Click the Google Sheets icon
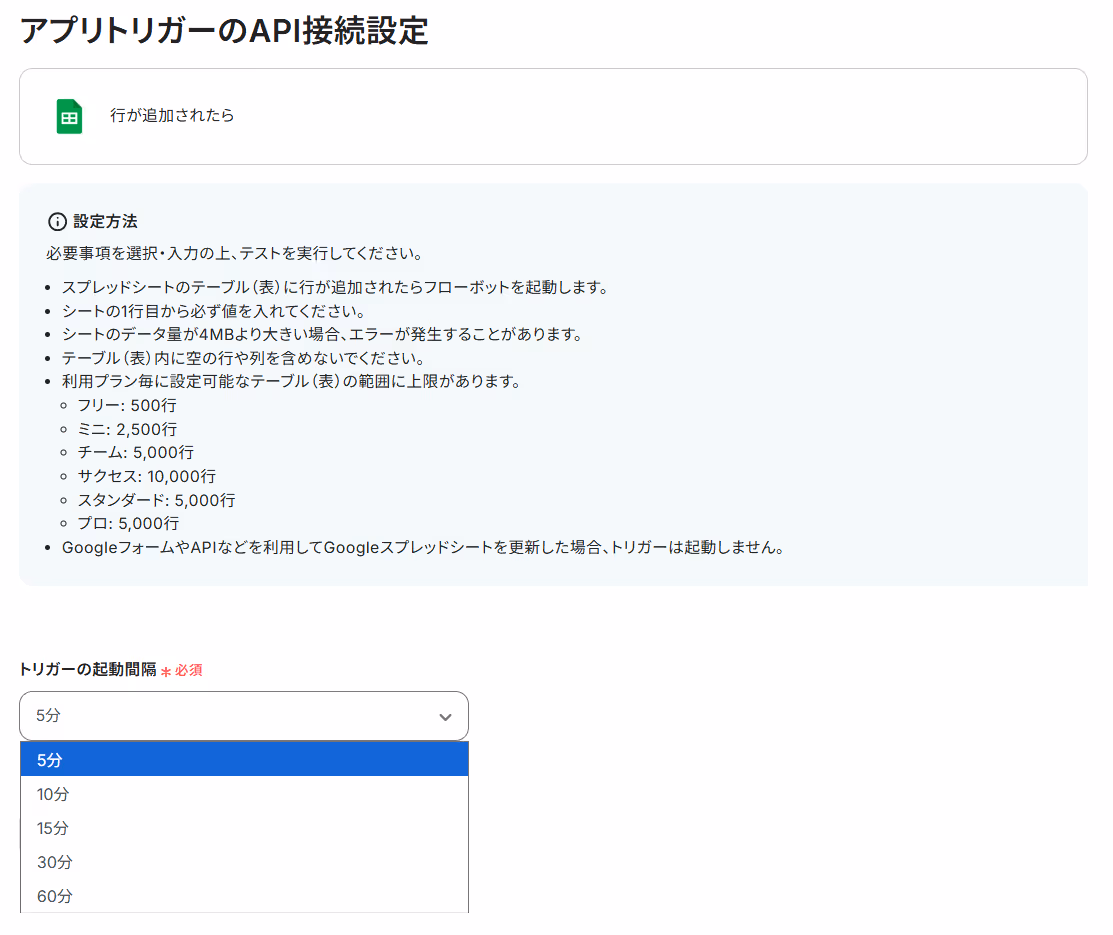1113x935 pixels. pos(69,116)
